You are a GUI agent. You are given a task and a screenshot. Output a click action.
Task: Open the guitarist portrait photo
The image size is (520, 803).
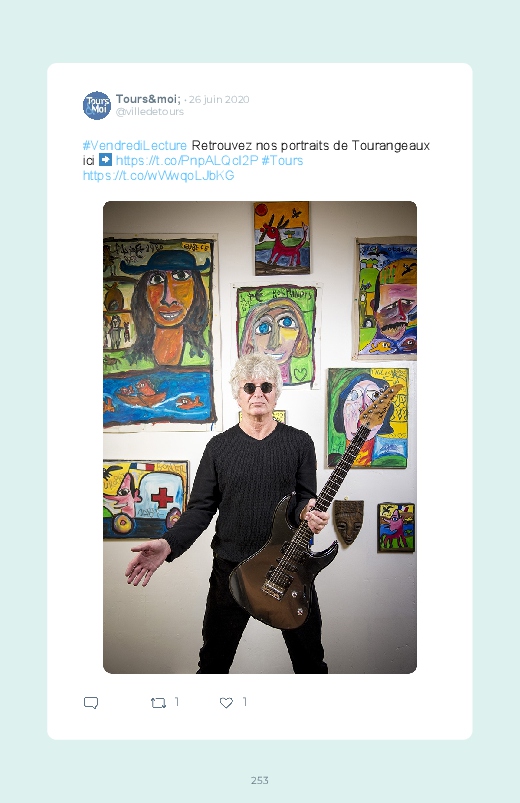[260, 437]
